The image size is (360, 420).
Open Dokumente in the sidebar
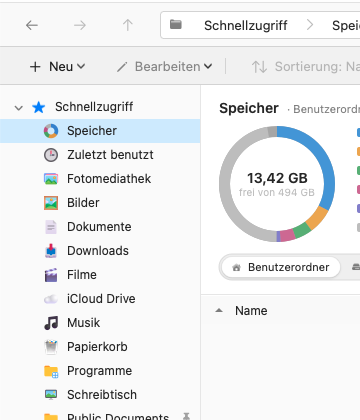pyautogui.click(x=100, y=227)
